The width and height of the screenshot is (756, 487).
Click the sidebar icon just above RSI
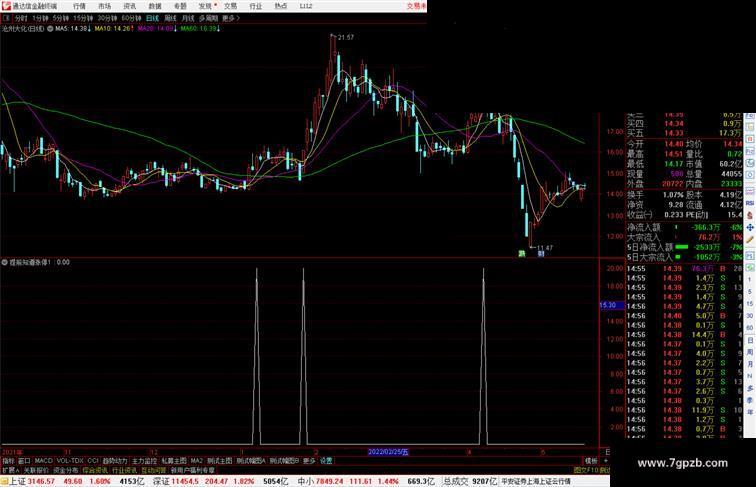tap(750, 191)
